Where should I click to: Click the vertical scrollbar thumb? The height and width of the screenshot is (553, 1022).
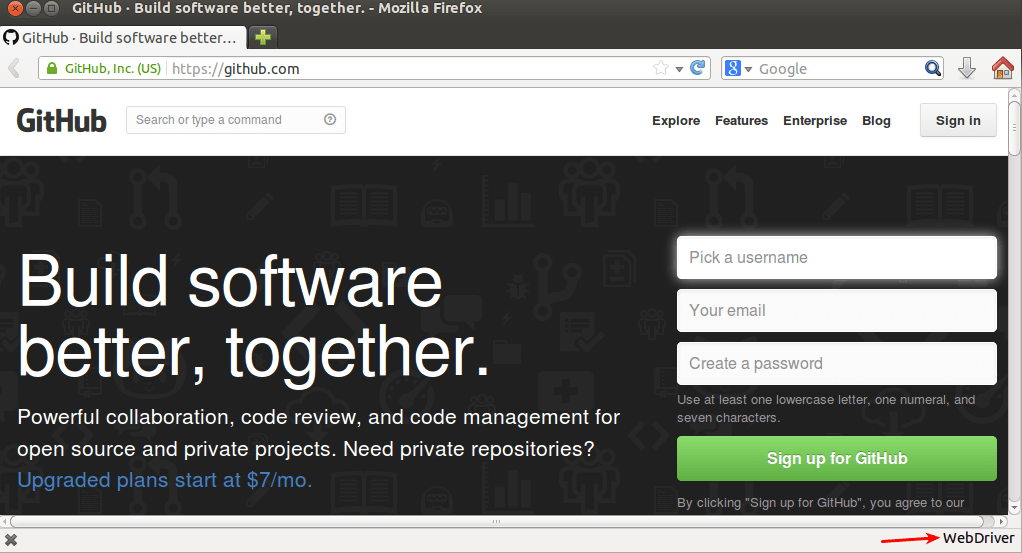[1014, 127]
